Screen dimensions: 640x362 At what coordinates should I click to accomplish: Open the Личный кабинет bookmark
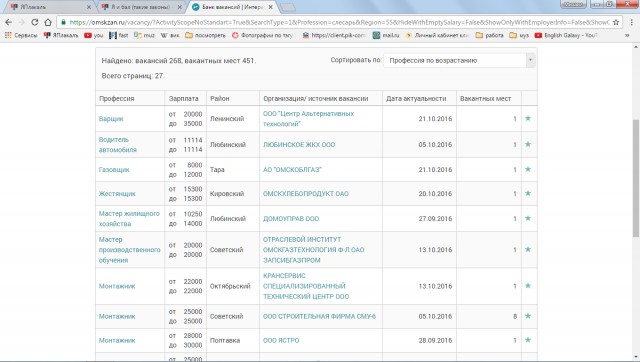click(x=437, y=36)
